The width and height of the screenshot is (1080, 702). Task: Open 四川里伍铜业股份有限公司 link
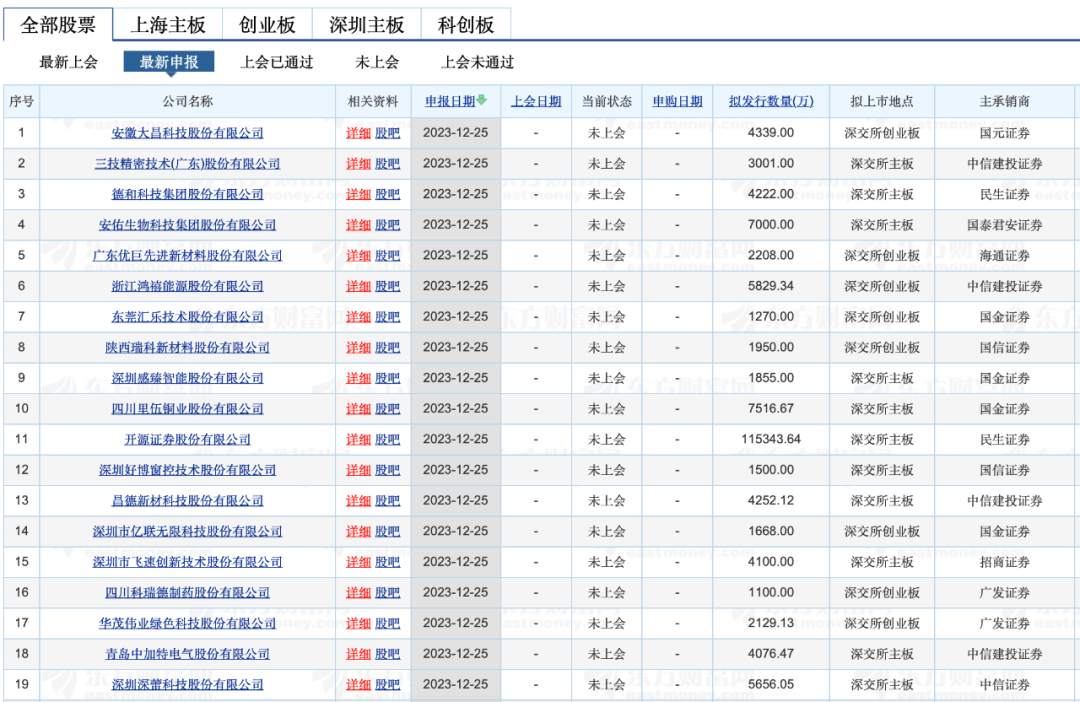(187, 409)
